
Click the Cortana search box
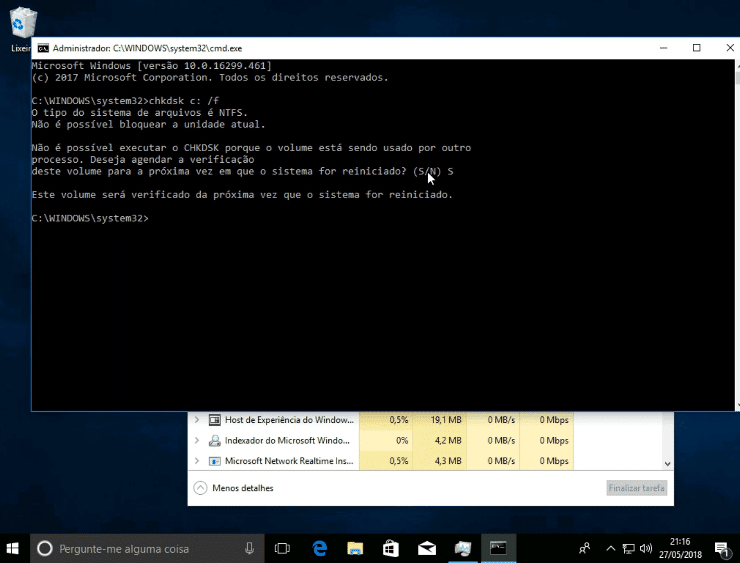(147, 548)
